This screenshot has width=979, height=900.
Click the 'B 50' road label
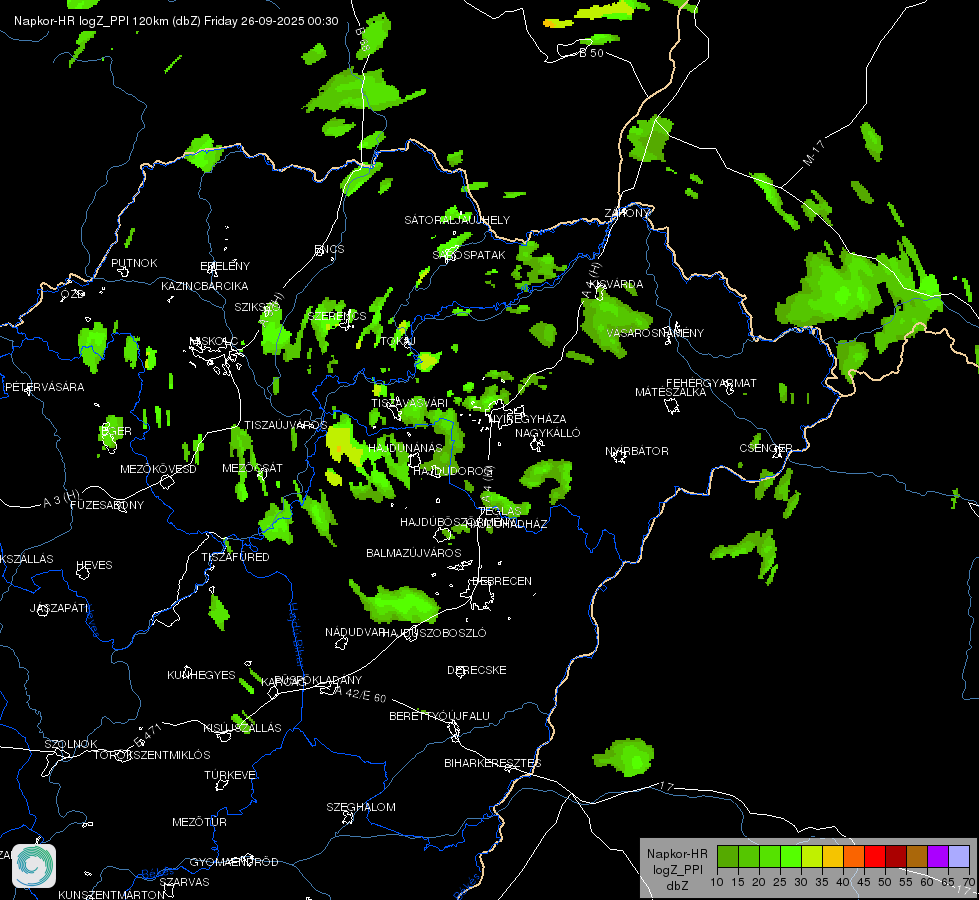coord(591,53)
